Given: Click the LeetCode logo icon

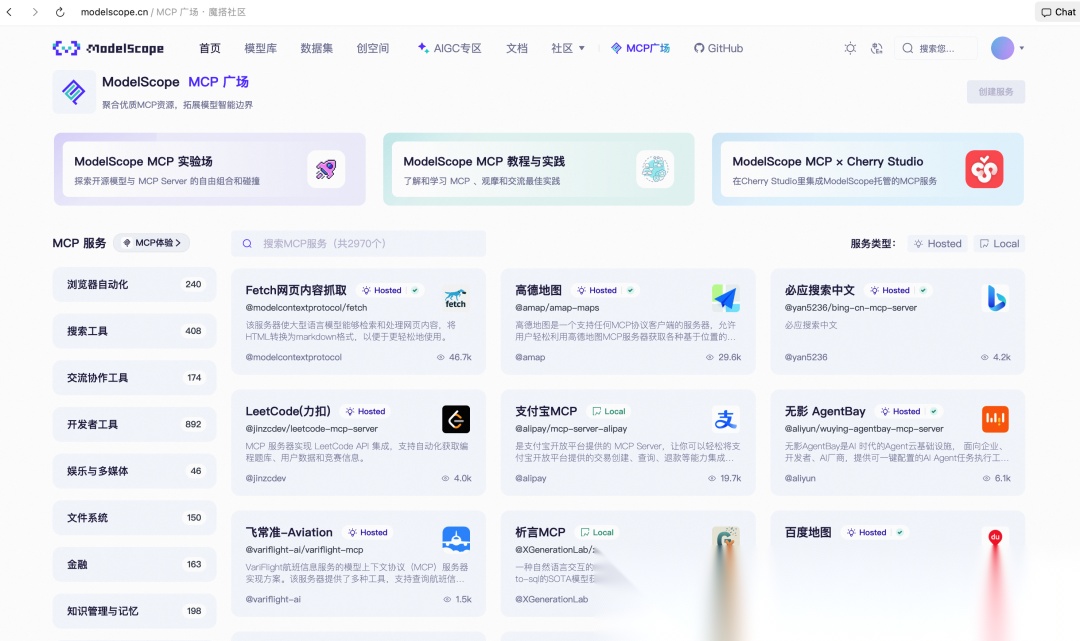Looking at the screenshot, I should click(455, 419).
